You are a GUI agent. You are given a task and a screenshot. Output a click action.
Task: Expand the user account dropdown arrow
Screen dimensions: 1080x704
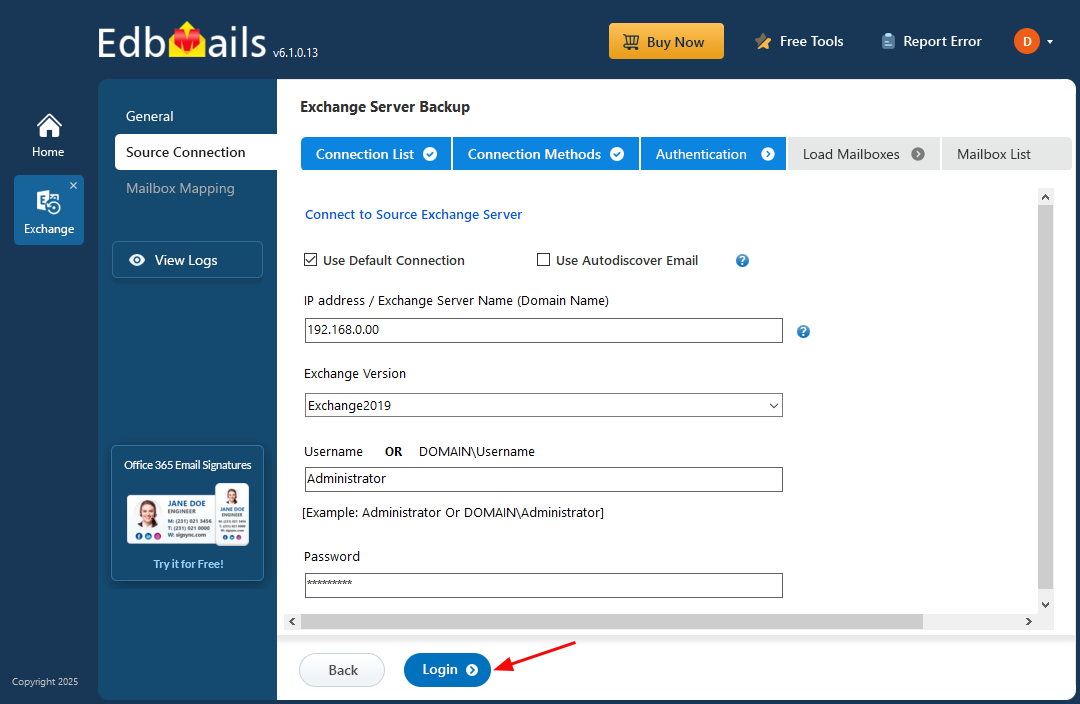tap(1050, 42)
